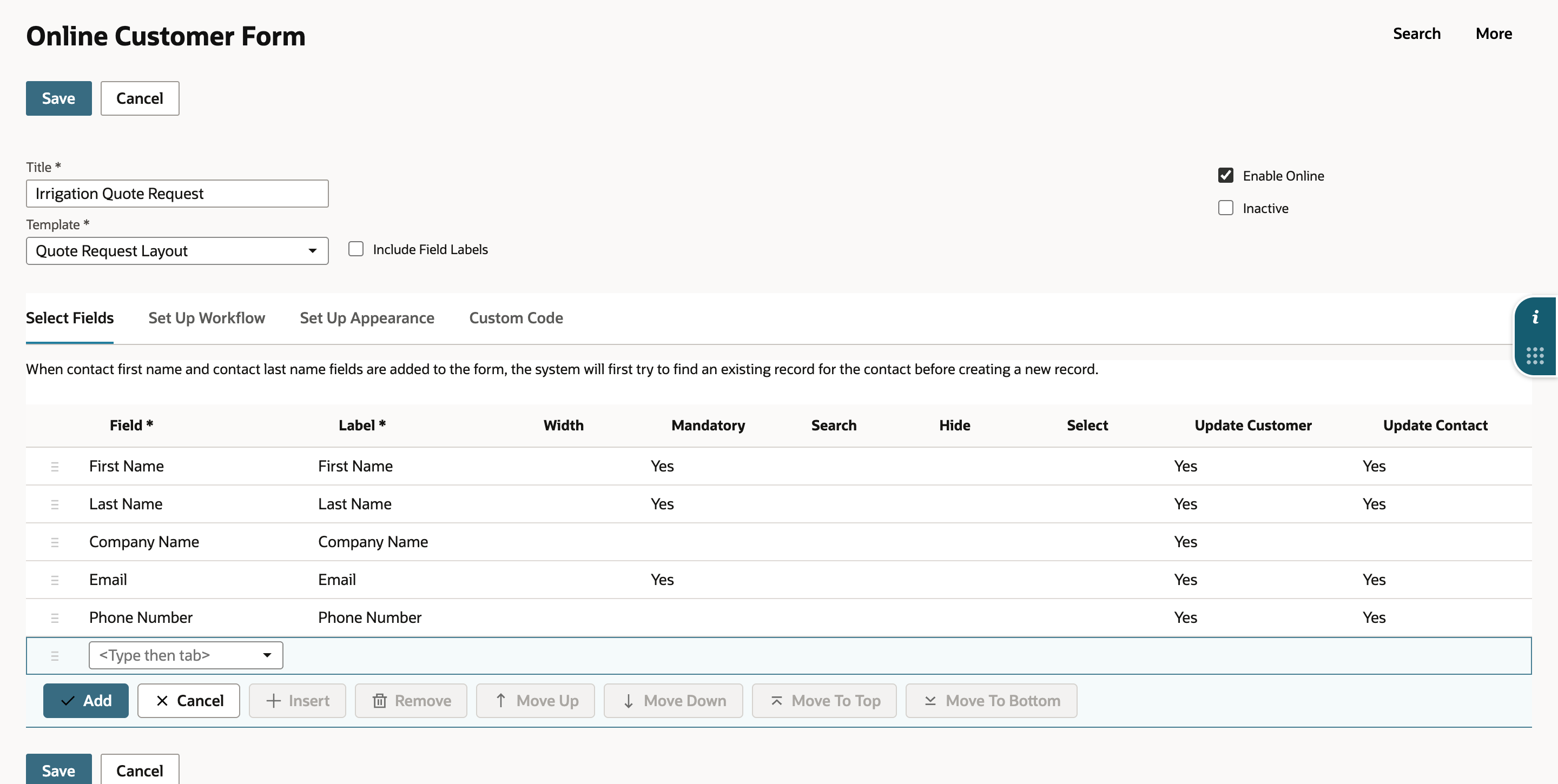Viewport: 1558px width, 784px height.
Task: Open the Custom Code tab
Action: pos(516,318)
